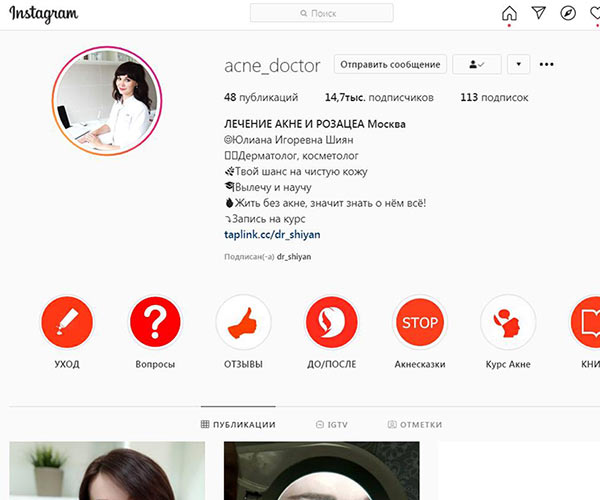Click Твой шанс на чистую кожу line
600x500 pixels.
[x=295, y=171]
